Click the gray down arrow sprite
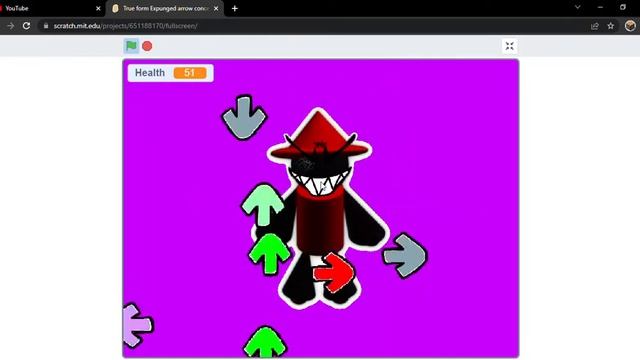Viewport: 640px width, 360px height. pyautogui.click(x=244, y=117)
